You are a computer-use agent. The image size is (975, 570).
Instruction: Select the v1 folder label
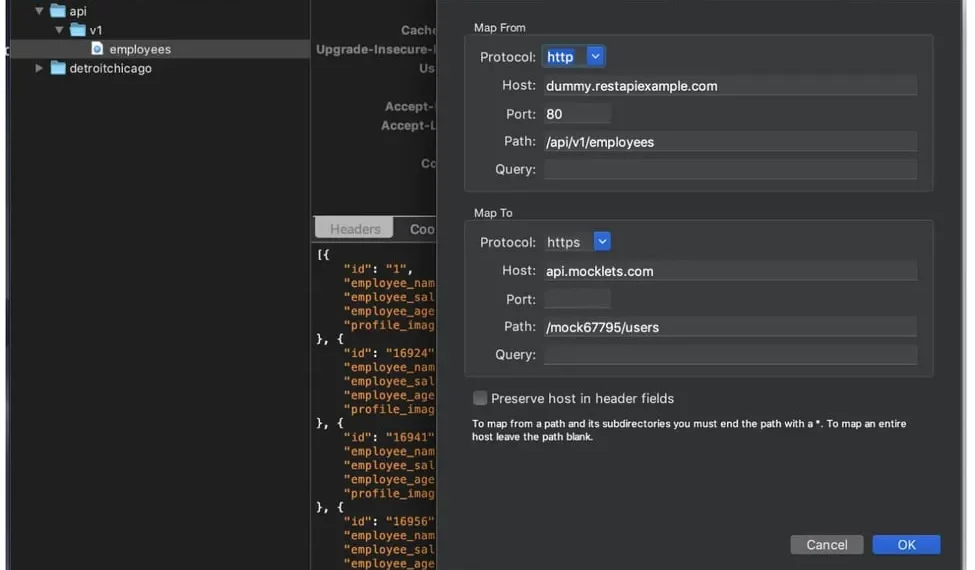[96, 30]
